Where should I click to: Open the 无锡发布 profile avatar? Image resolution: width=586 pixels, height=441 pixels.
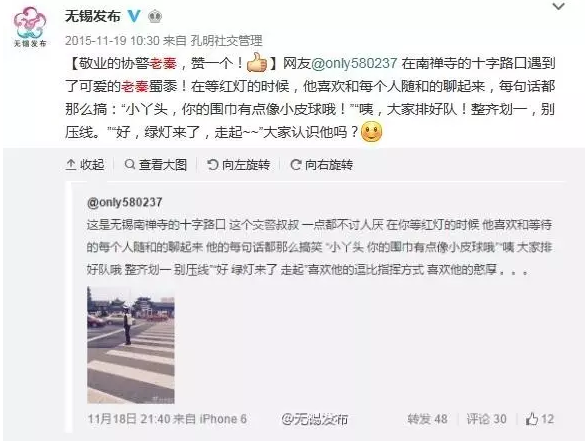pyautogui.click(x=30, y=28)
